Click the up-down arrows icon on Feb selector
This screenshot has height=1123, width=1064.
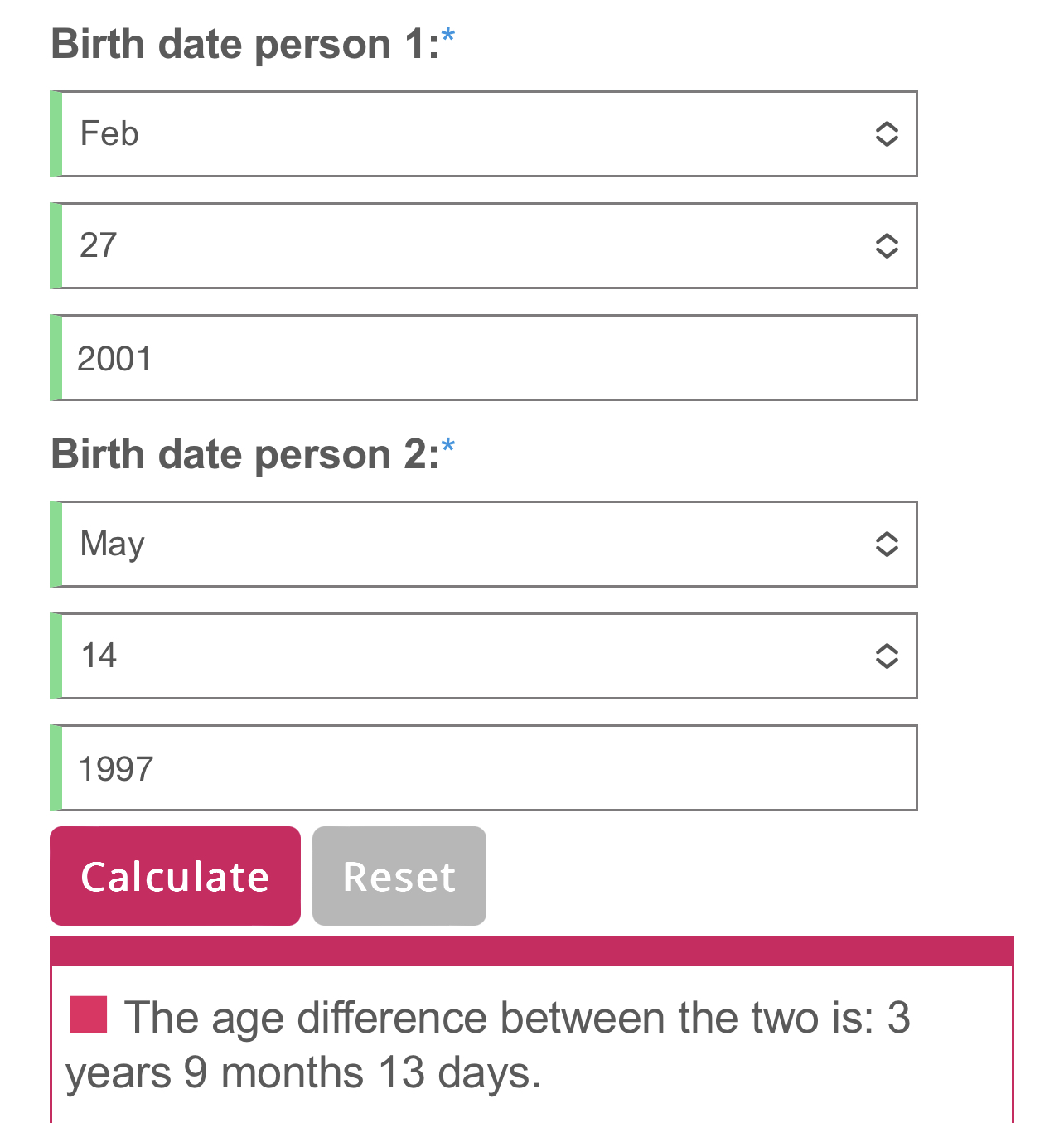tap(887, 133)
